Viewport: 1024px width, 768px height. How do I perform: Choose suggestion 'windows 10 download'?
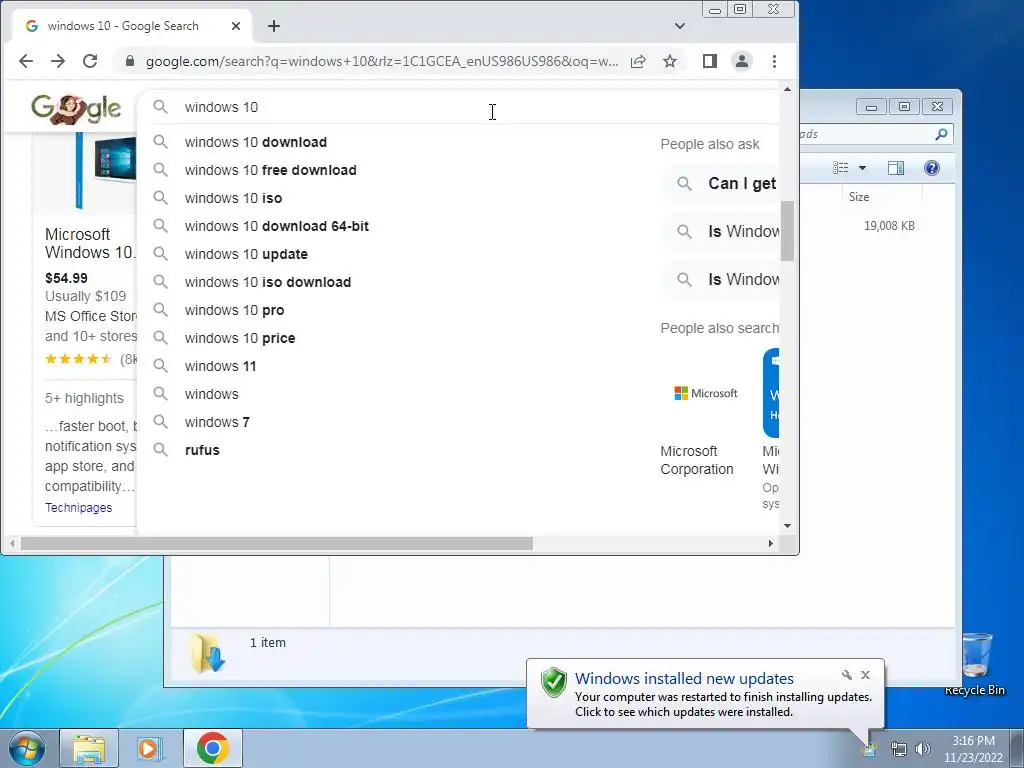click(x=256, y=142)
